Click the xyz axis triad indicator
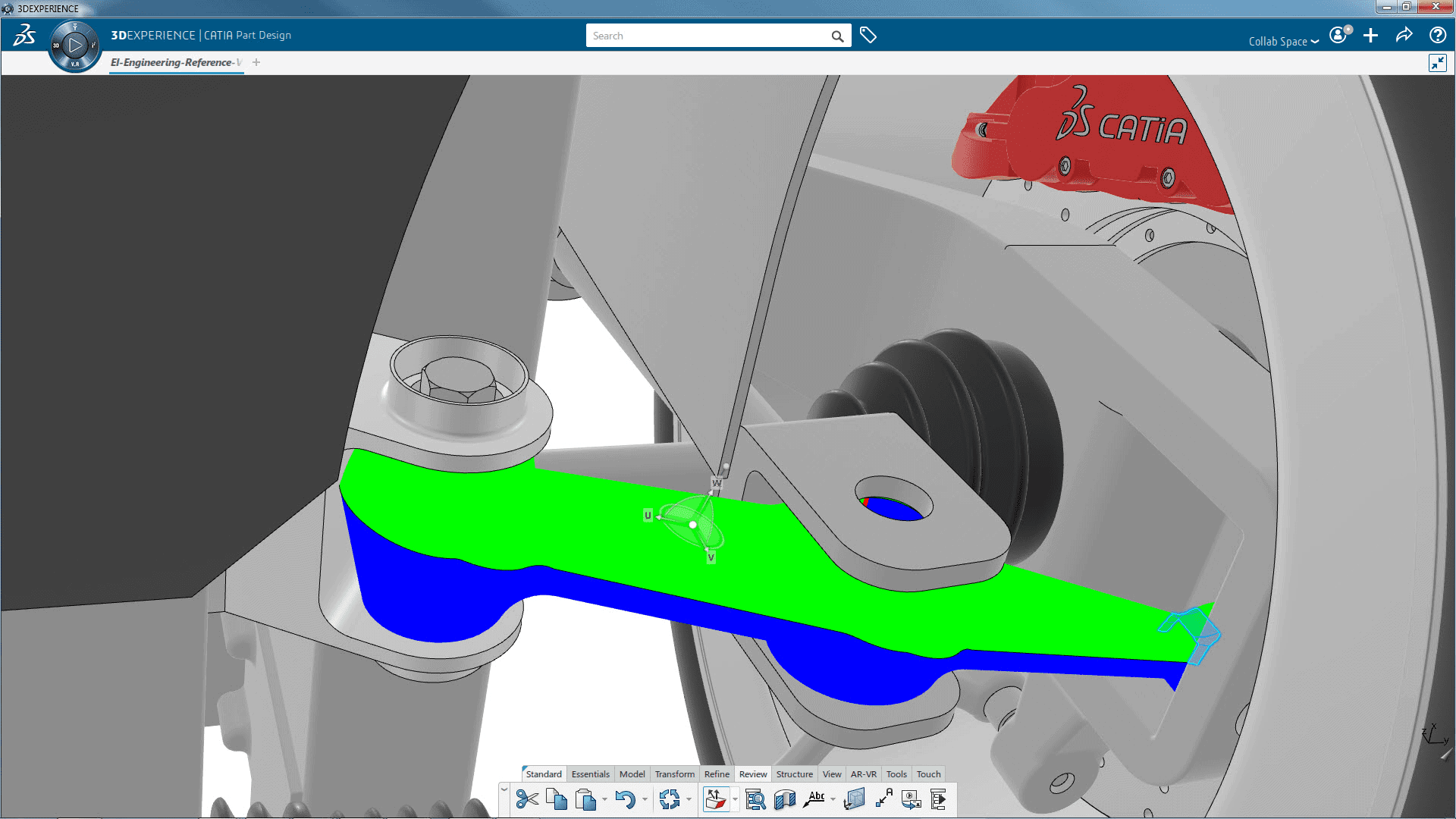 pyautogui.click(x=1435, y=734)
